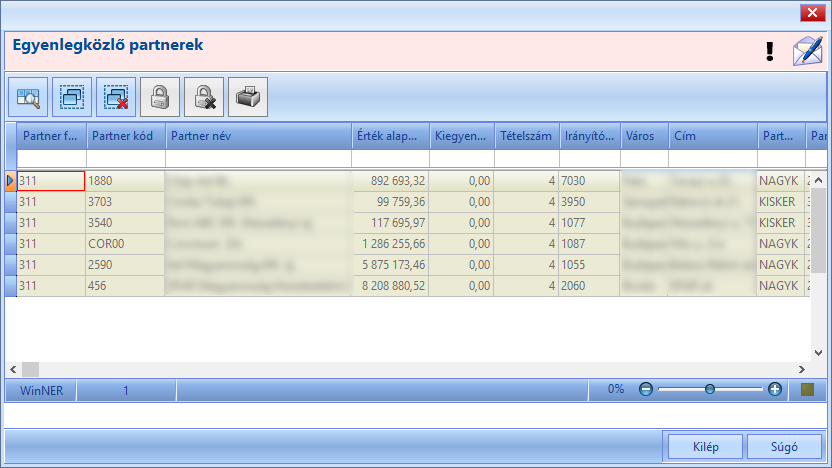The image size is (832, 468).
Task: Open help with Súgó button
Action: [784, 447]
